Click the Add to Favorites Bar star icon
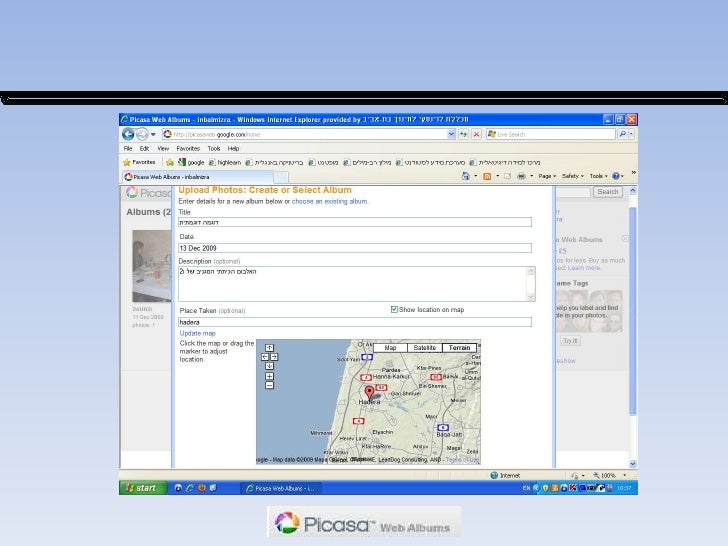The height and width of the screenshot is (546, 728). 170,162
